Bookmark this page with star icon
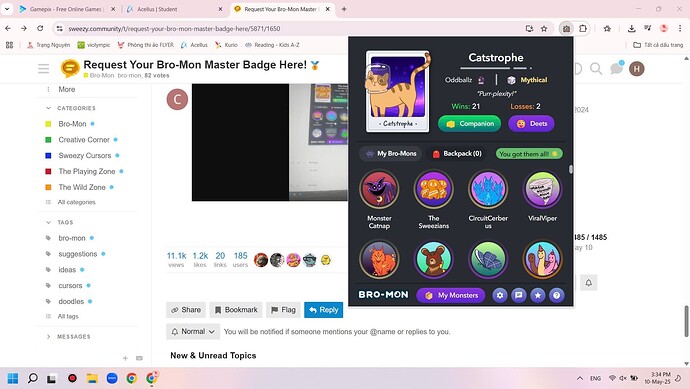 pos(544,29)
